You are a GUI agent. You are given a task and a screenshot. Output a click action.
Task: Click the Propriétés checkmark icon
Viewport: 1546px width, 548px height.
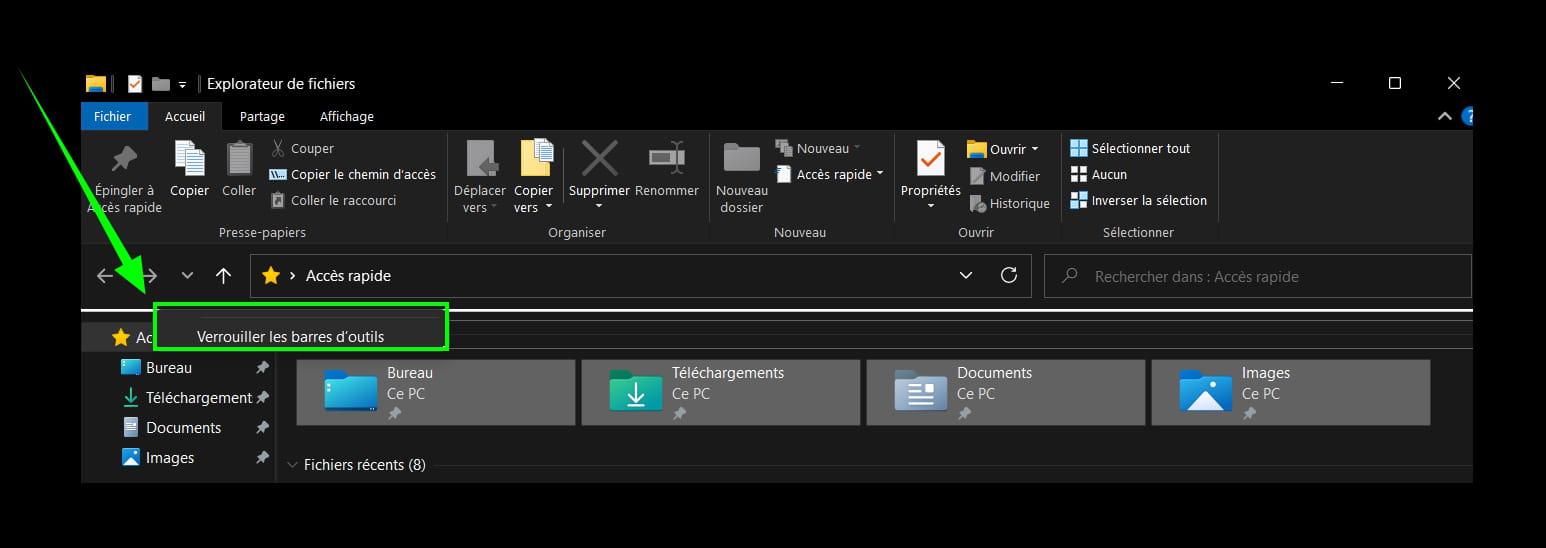930,158
